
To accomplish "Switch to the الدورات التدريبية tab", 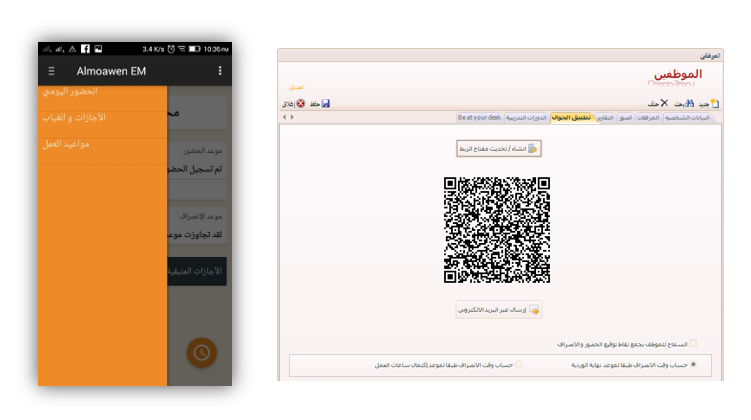I will (x=526, y=118).
